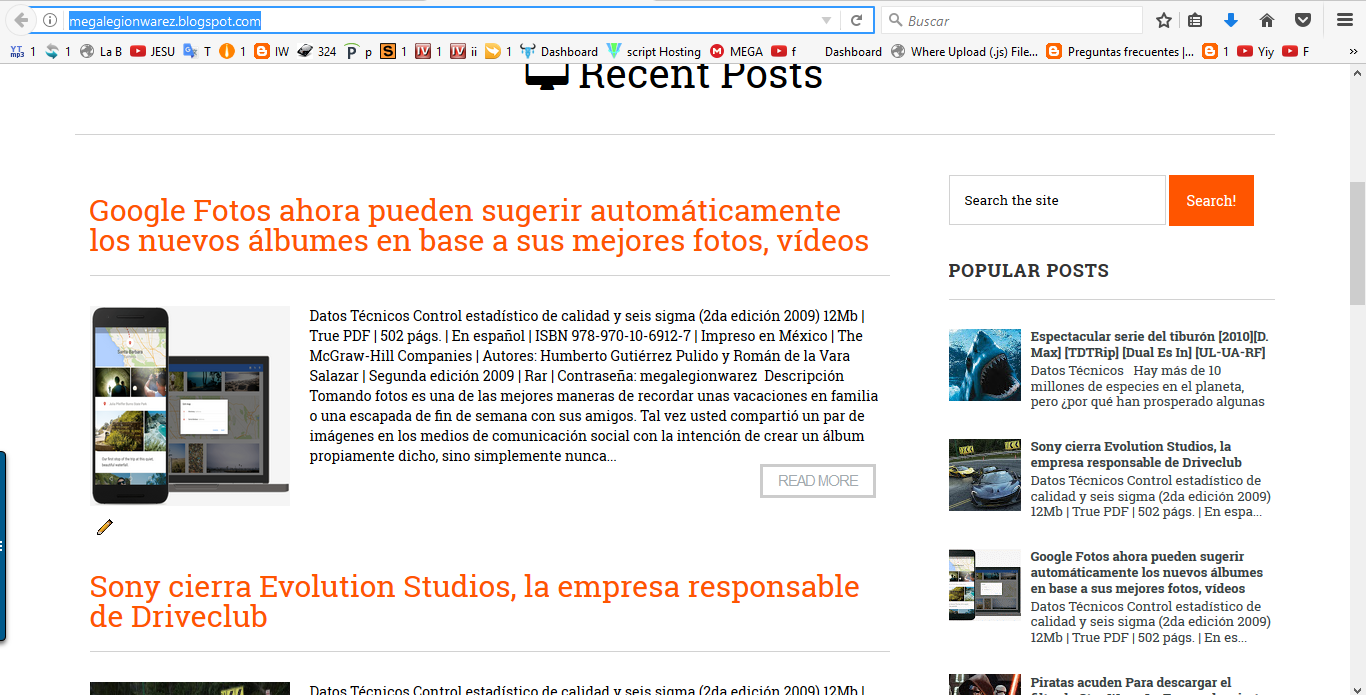Open the script Hosting bookmark
The width and height of the screenshot is (1366, 695).
654,51
